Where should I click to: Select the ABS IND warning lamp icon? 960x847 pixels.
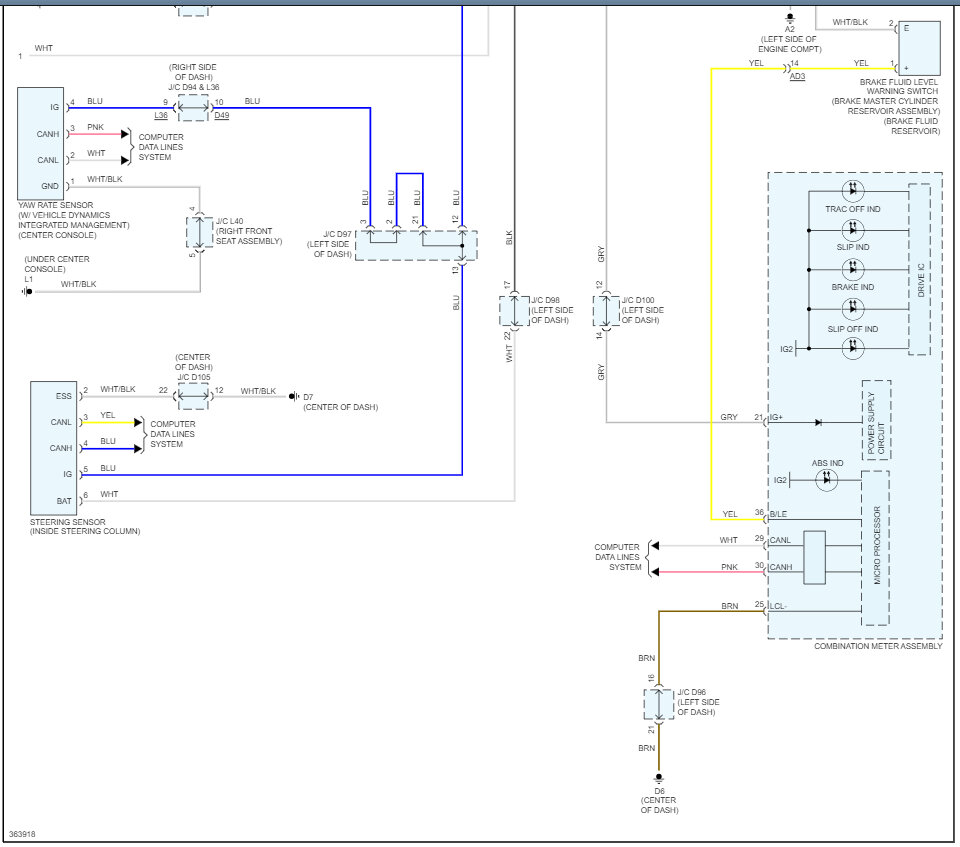coord(828,481)
